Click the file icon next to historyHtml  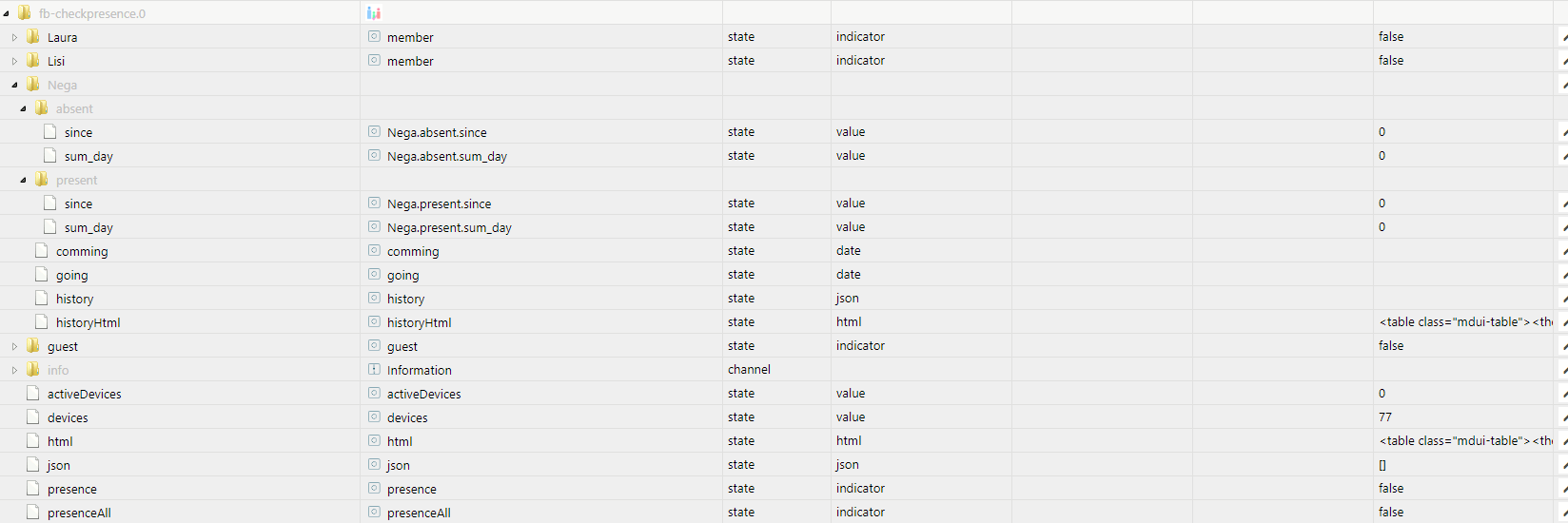pos(41,322)
